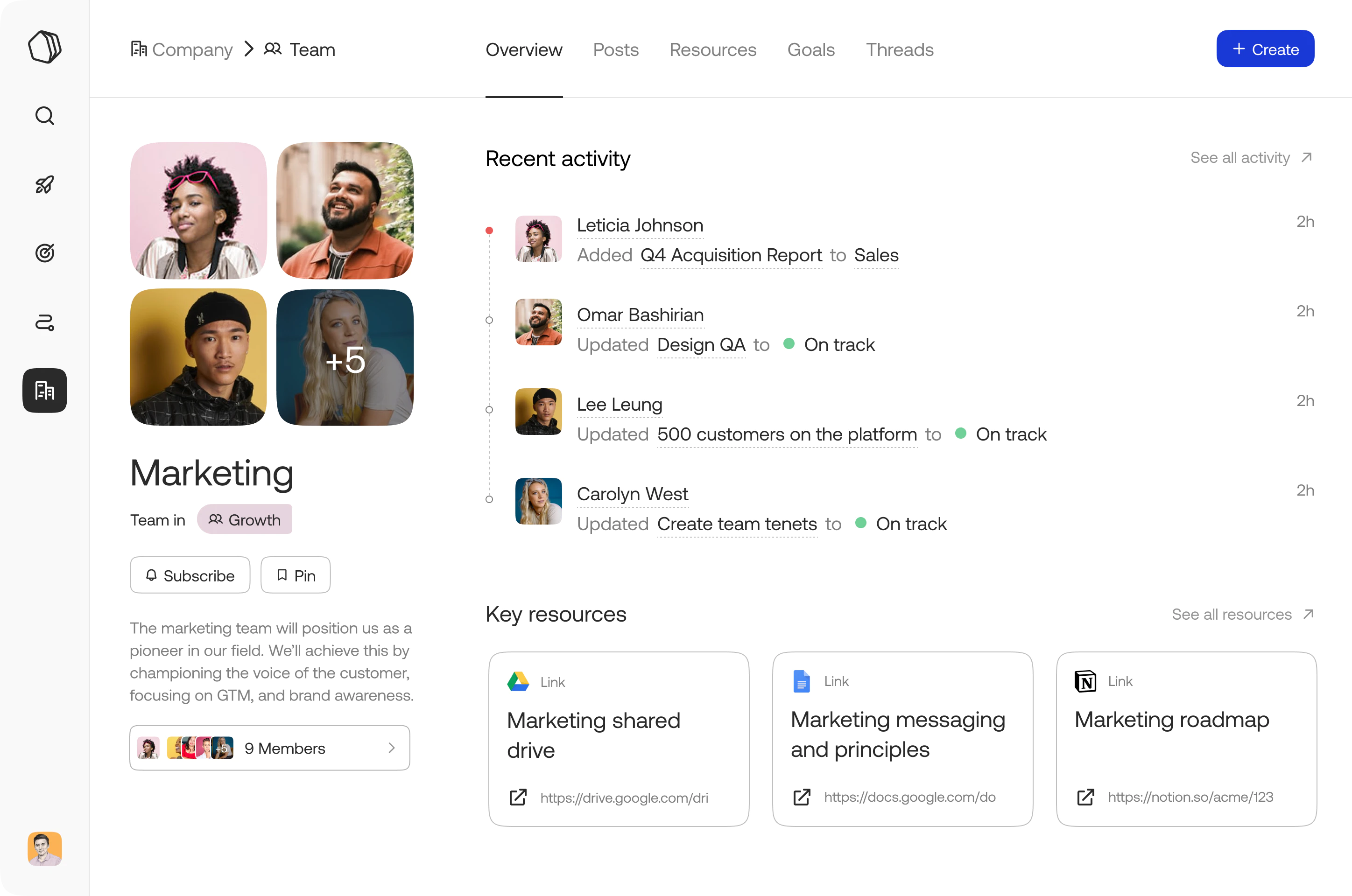Open Leticia Johnson's profile name
The image size is (1352, 896).
(x=640, y=225)
